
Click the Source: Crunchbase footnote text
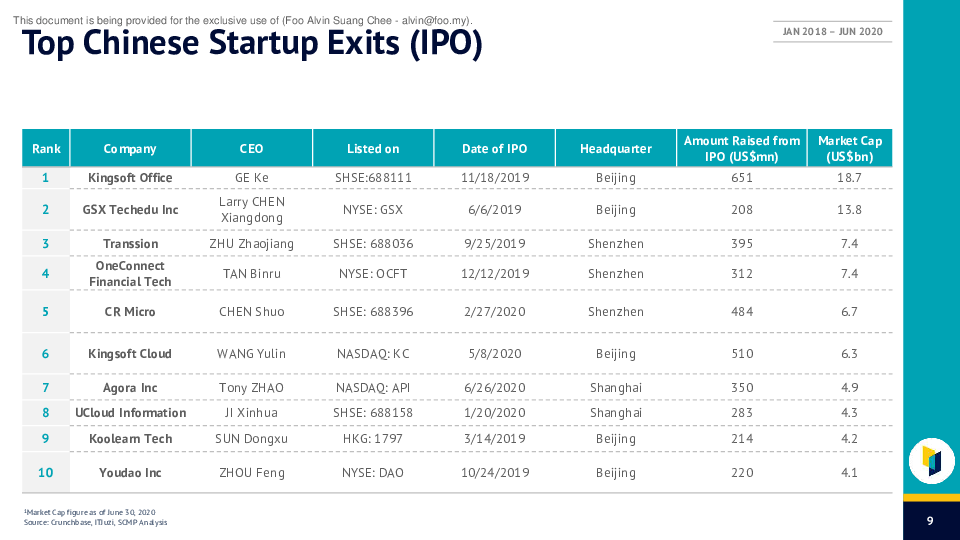(96, 523)
